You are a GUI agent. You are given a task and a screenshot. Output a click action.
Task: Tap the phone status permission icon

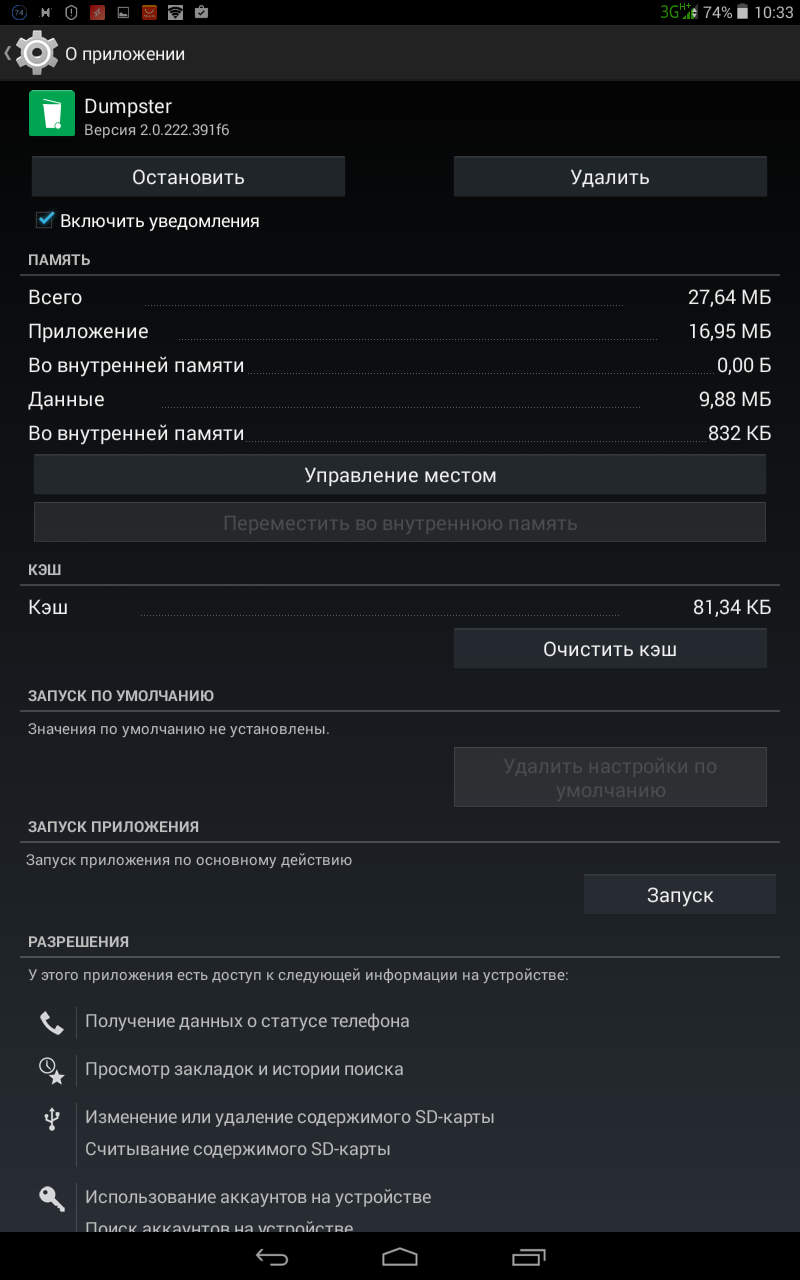51,1022
